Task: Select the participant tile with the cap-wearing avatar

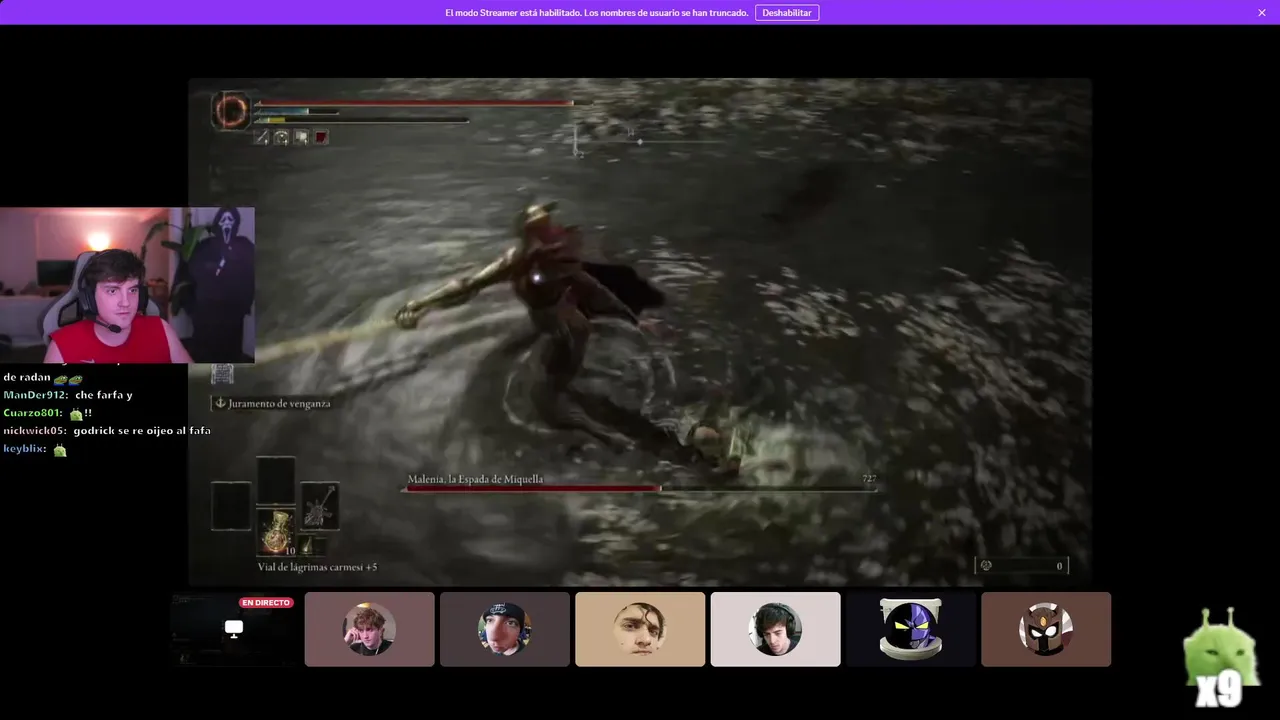Action: click(x=505, y=629)
